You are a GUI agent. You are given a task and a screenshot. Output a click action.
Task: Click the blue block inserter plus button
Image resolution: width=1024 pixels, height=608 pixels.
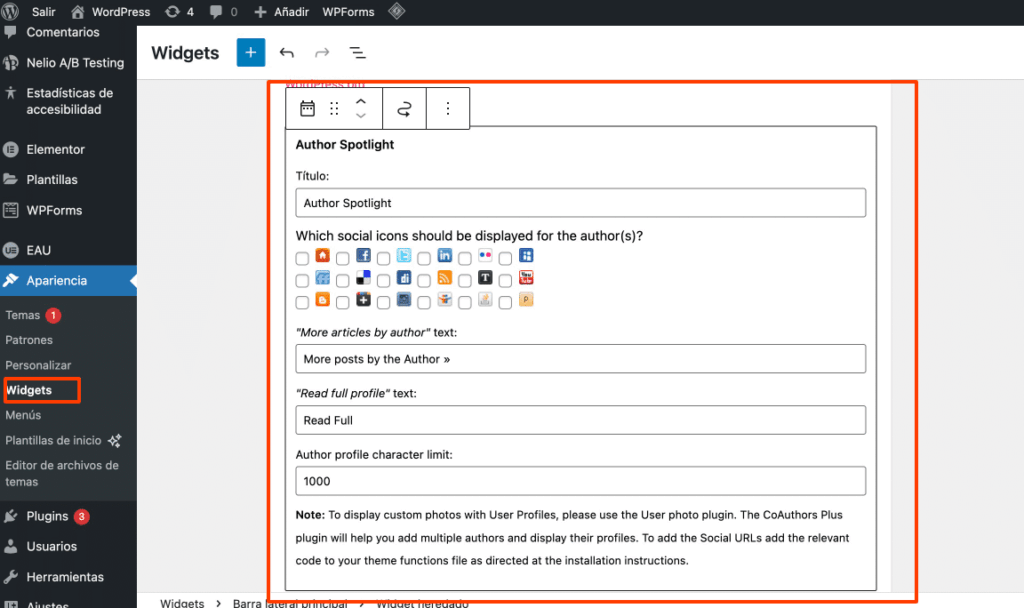tap(250, 52)
